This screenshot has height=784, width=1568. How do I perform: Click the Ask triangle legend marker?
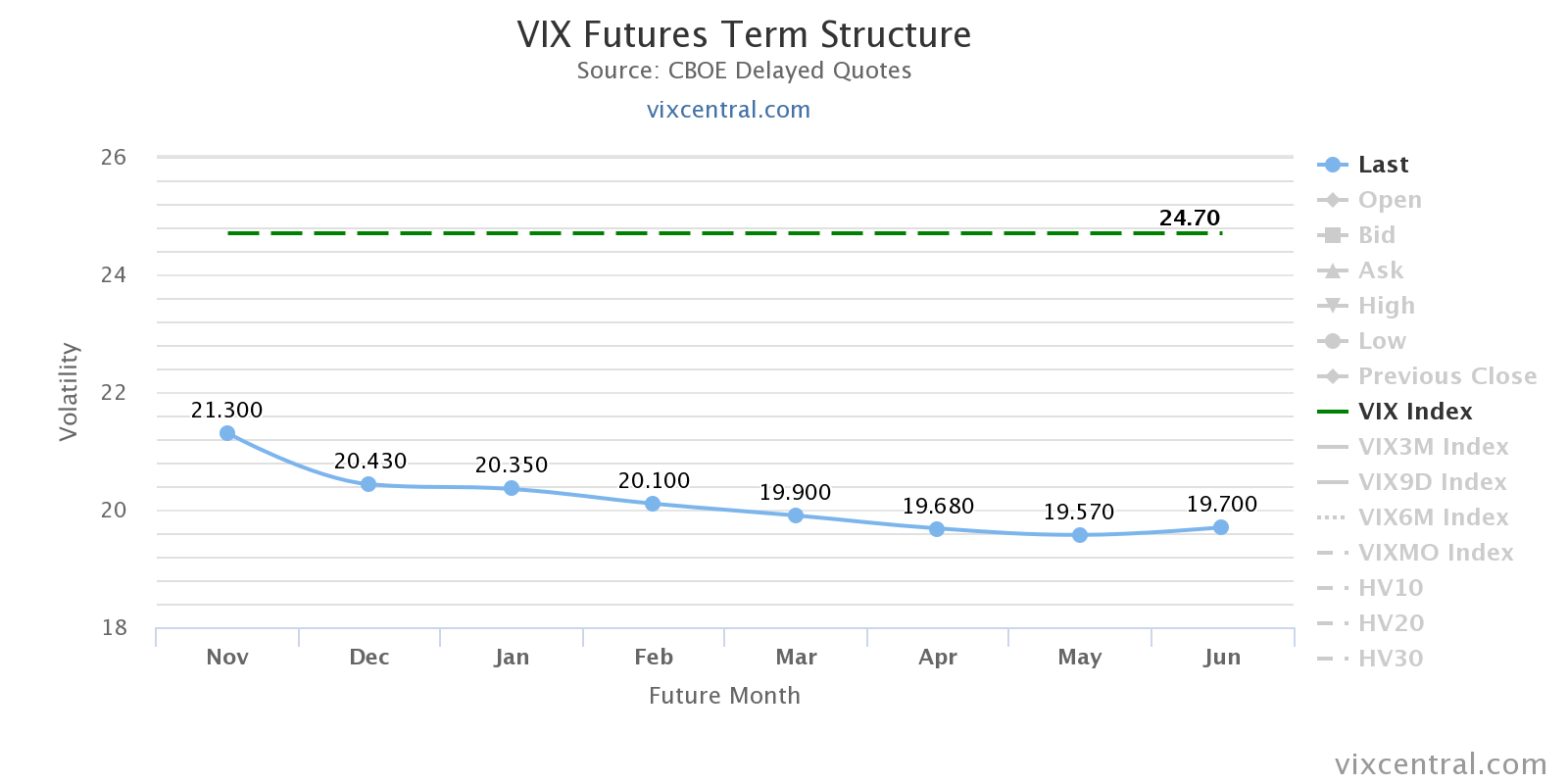(x=1332, y=270)
